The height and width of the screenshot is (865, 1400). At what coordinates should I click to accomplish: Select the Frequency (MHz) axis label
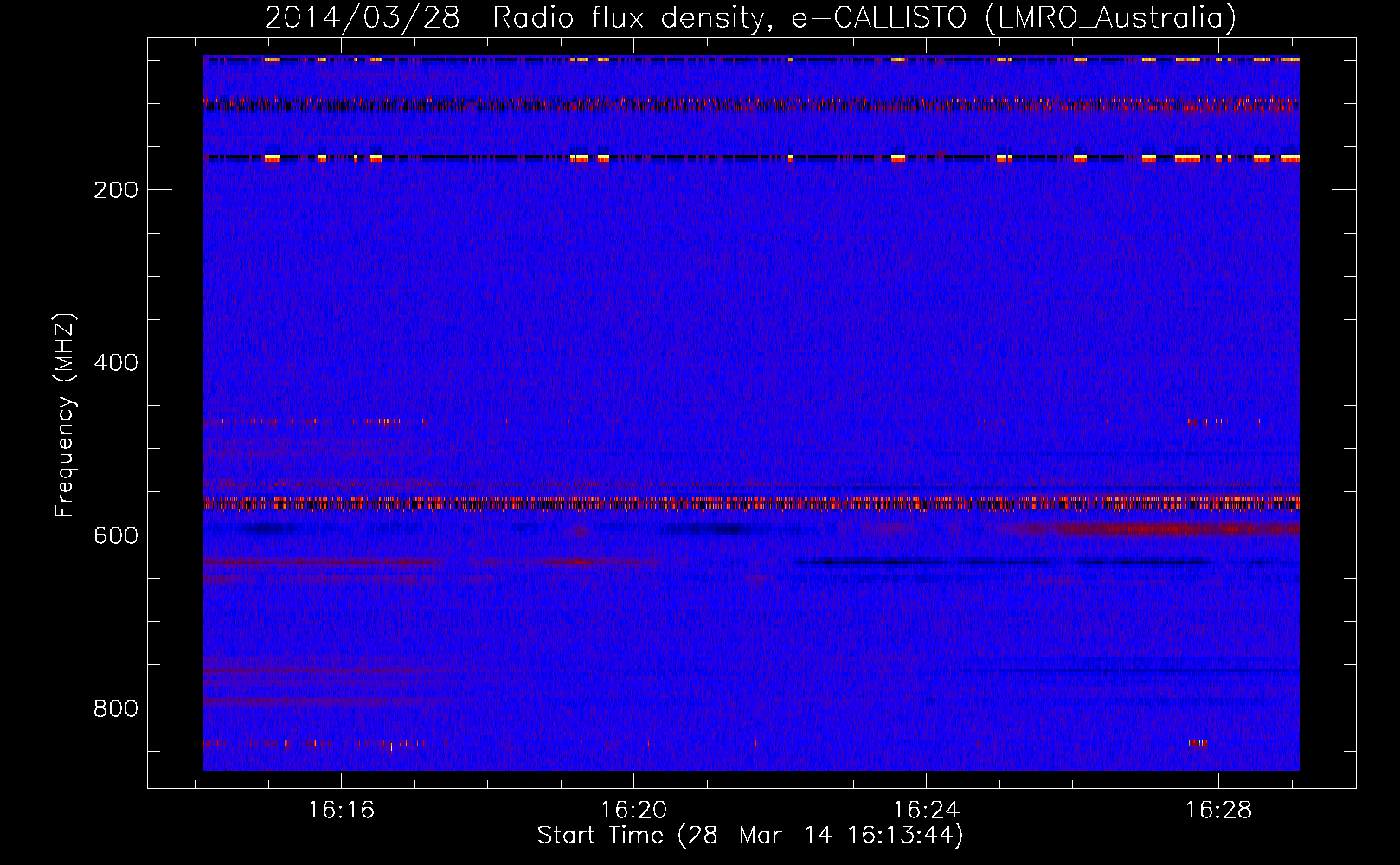coord(65,414)
